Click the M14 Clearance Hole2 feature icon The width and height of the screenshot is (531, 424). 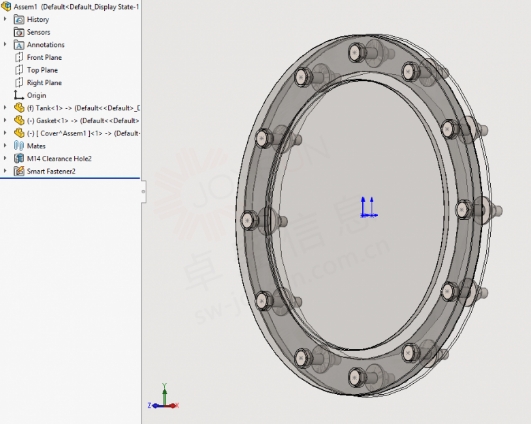pos(19,158)
